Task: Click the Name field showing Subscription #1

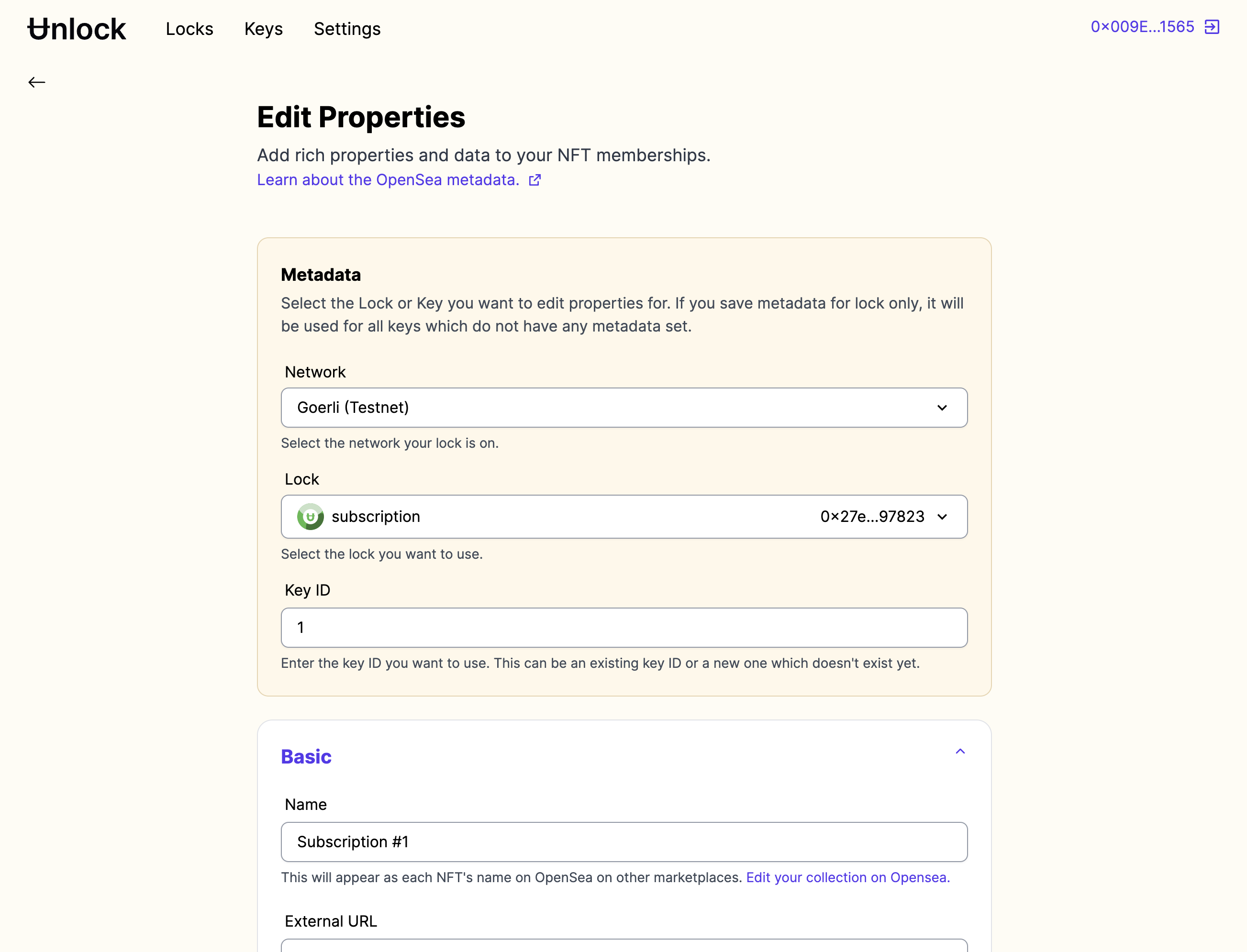Action: 624,841
